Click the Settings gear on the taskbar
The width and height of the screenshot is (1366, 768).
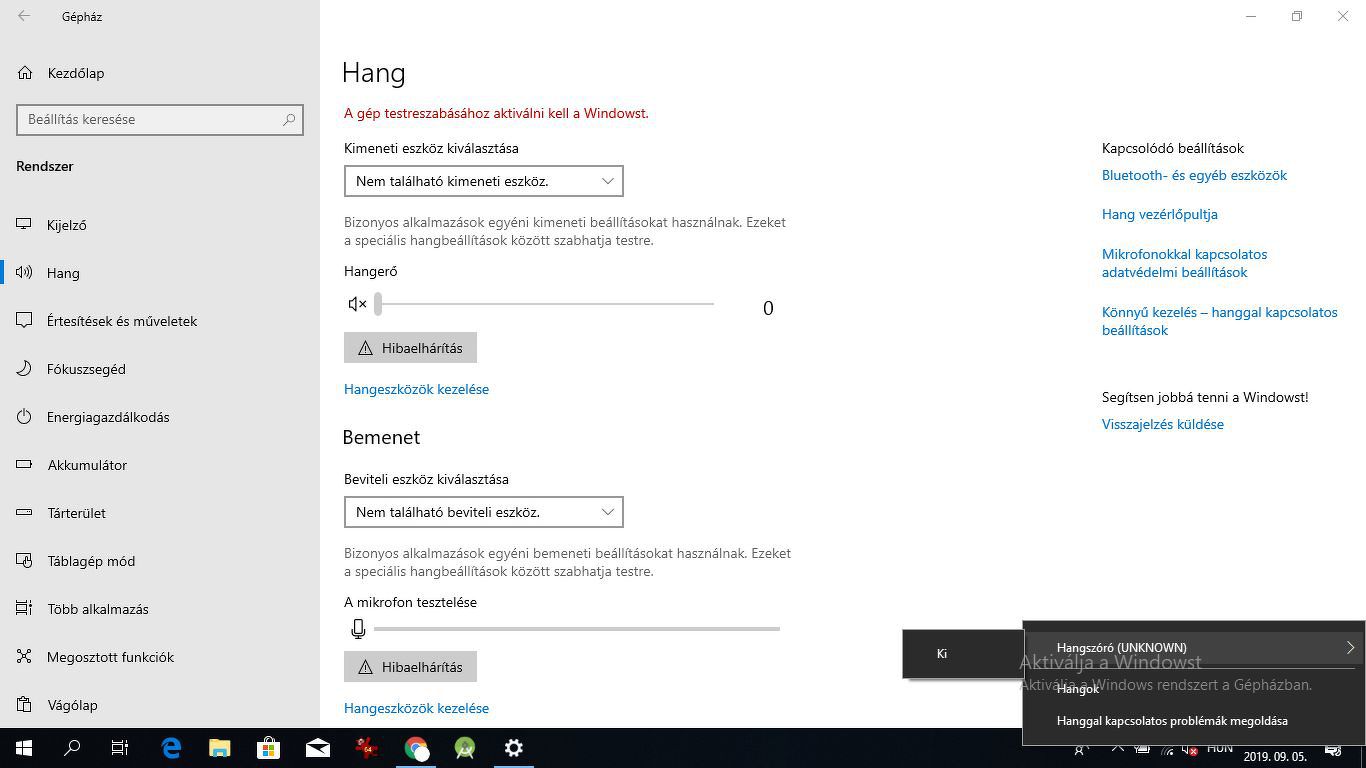point(514,748)
